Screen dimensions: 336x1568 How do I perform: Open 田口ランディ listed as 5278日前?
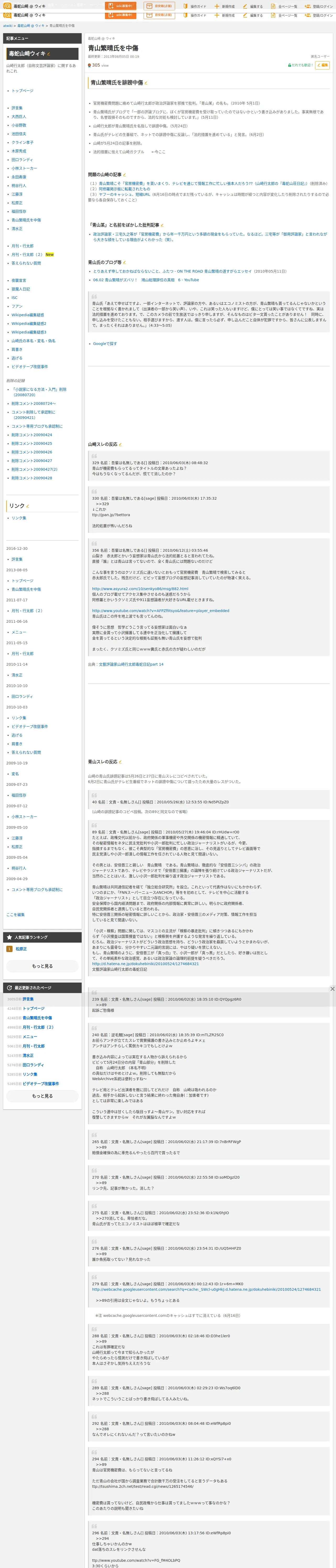pyautogui.click(x=33, y=1065)
